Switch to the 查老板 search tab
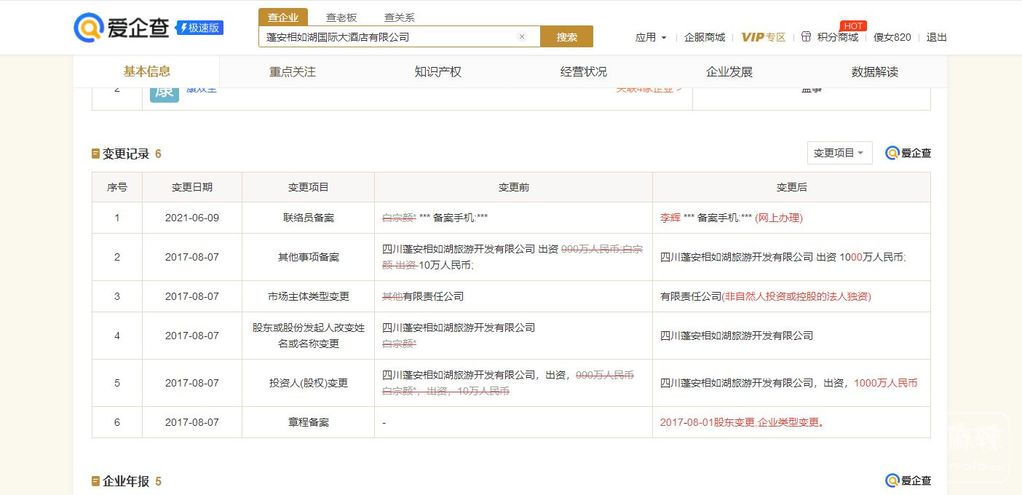The height and width of the screenshot is (495, 1022). click(342, 17)
